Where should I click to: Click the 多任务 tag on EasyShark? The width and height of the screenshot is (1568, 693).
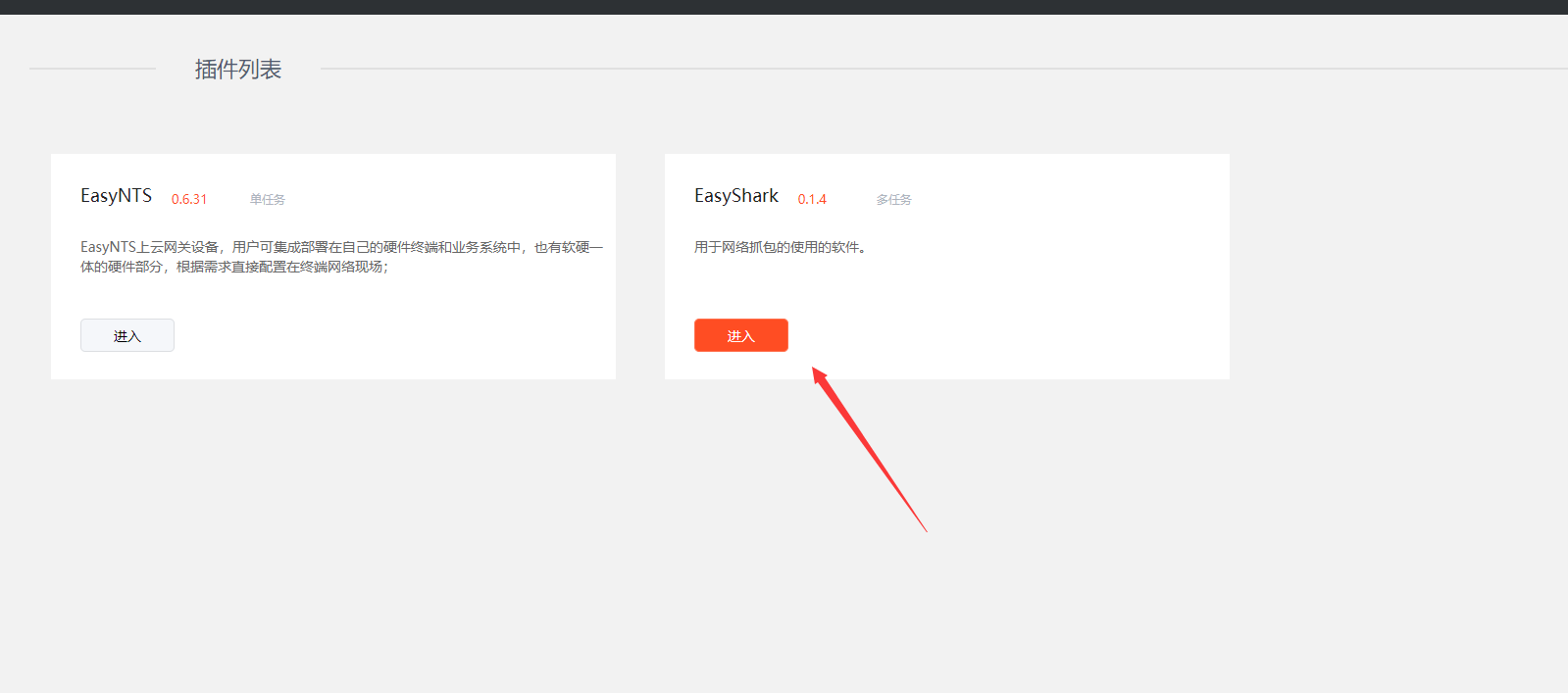893,199
